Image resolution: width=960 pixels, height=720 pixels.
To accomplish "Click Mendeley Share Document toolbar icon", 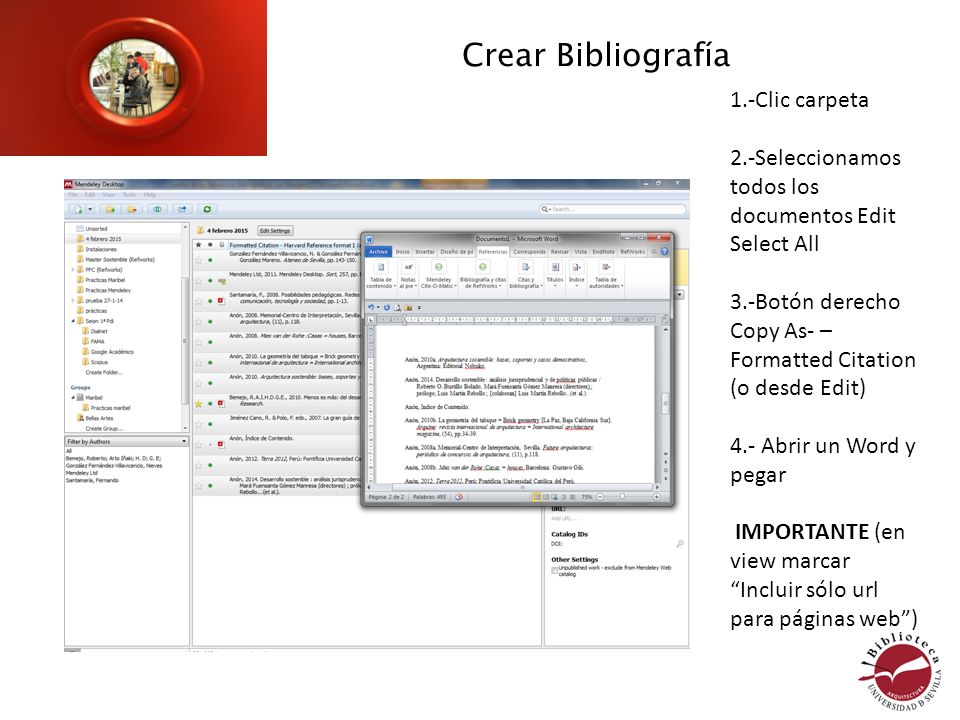I will (182, 209).
